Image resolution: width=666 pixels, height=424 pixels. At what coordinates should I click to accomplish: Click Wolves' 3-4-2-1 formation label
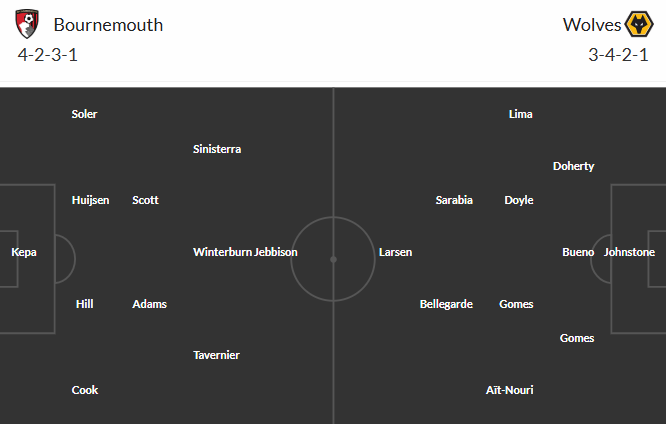[x=618, y=55]
